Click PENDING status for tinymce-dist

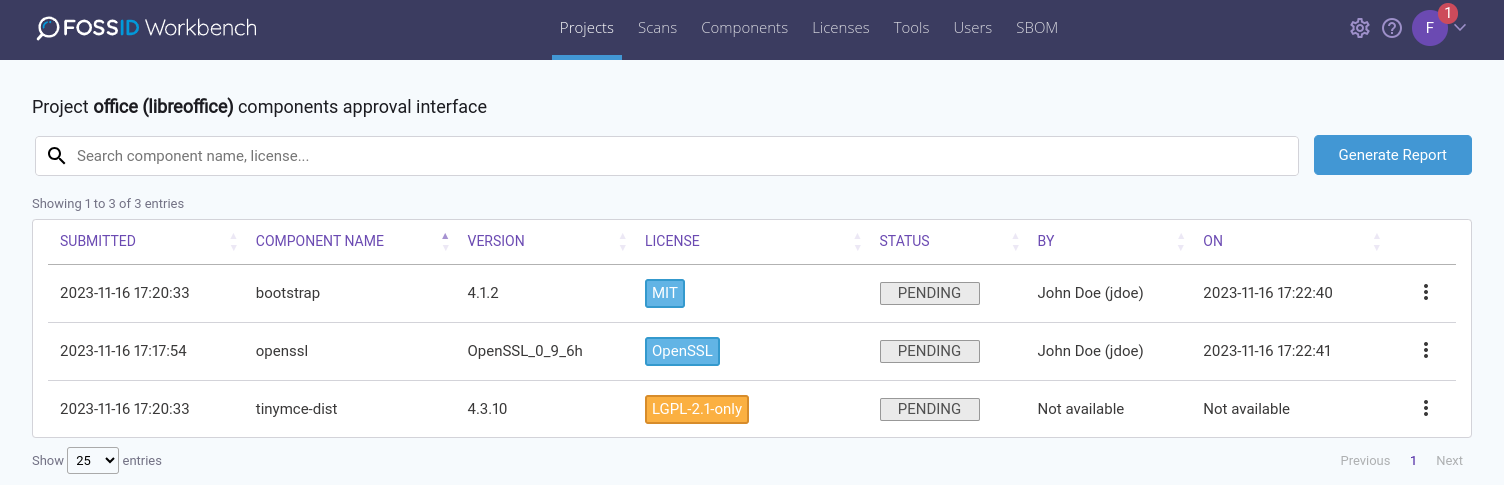click(x=930, y=409)
